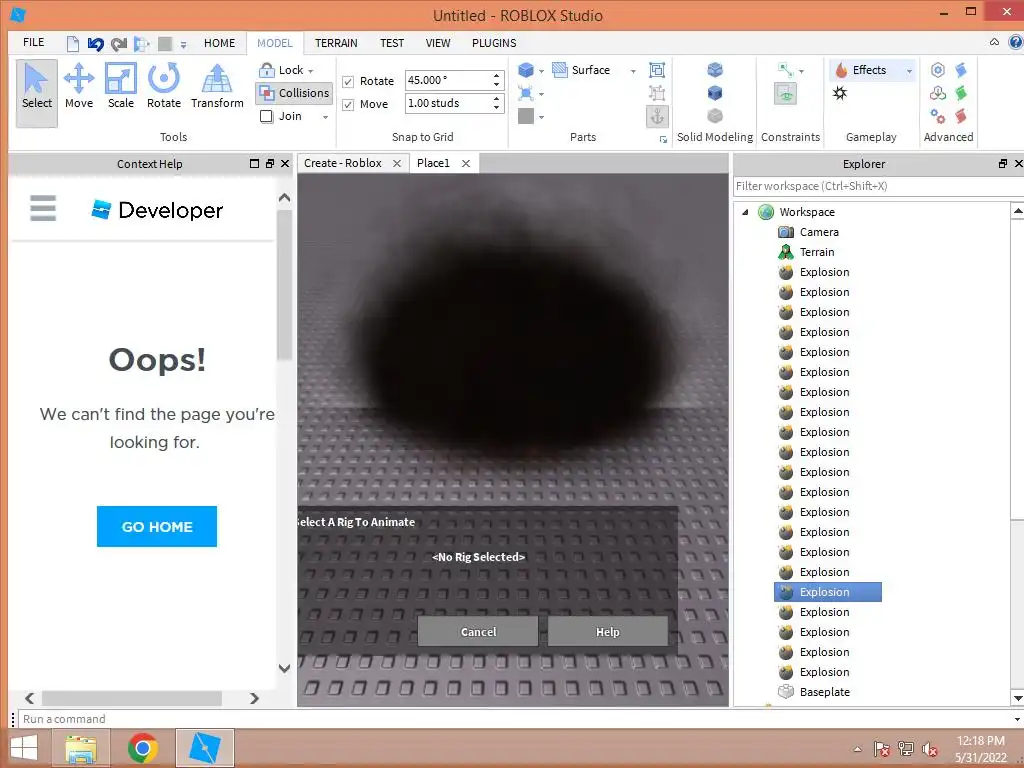The height and width of the screenshot is (768, 1024).
Task: Uncheck the Move snap checkbox
Action: (348, 104)
